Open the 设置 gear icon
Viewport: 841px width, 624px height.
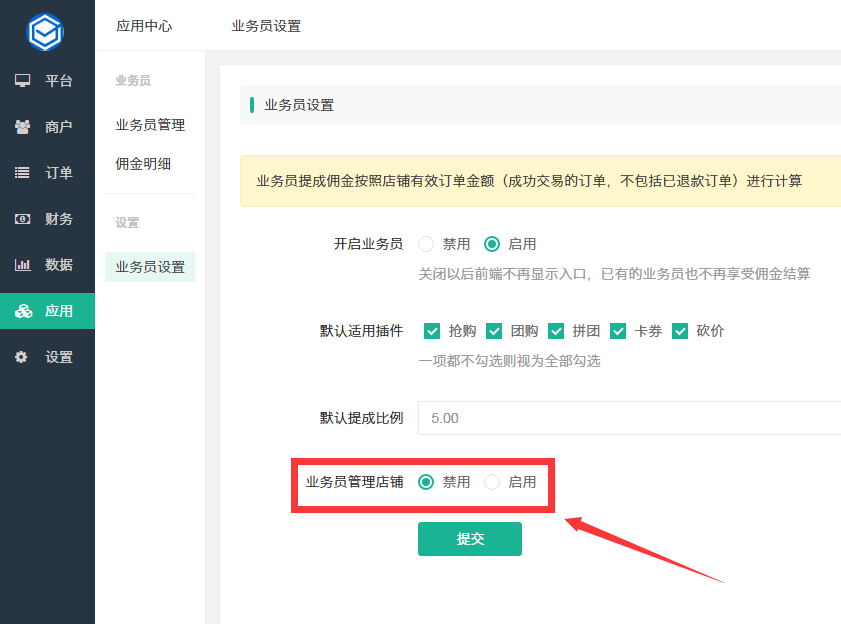click(x=21, y=357)
